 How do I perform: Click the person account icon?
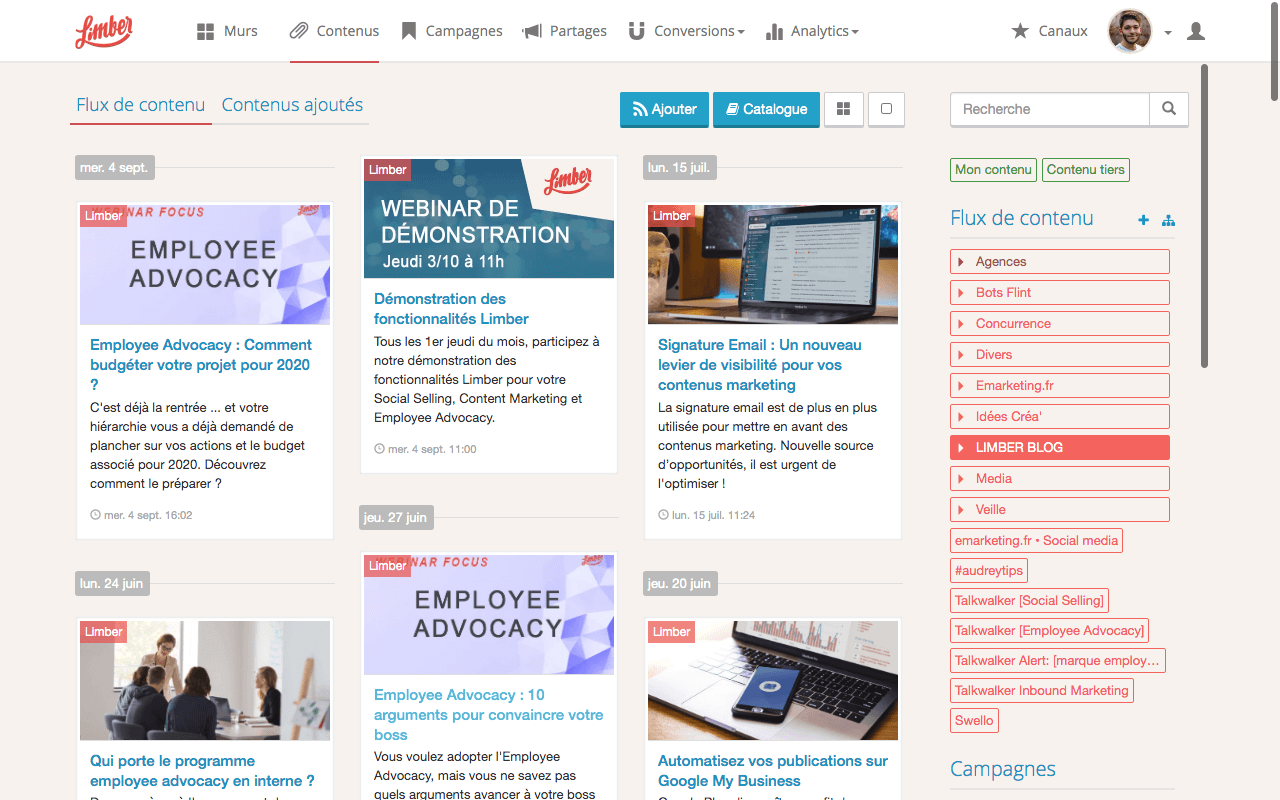click(x=1196, y=31)
